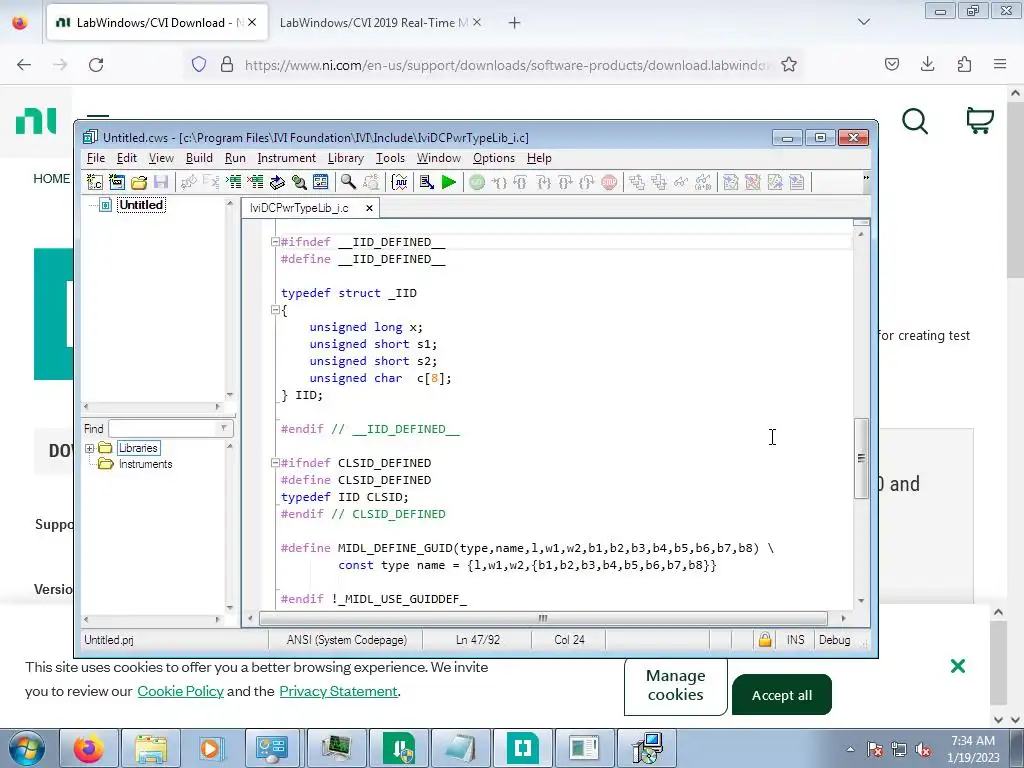Click the glasses view variable icon
Viewport: 1024px width, 768px height.
tap(680, 182)
